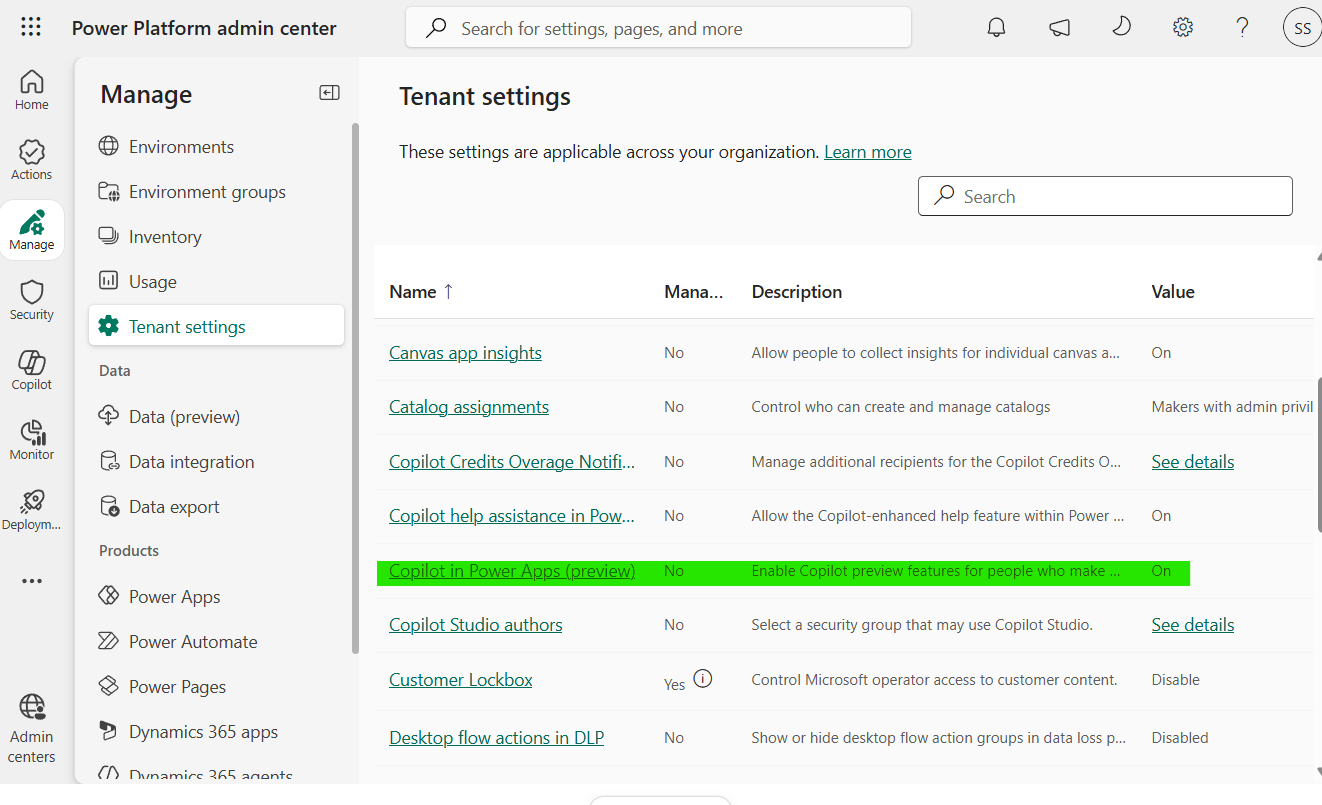Open the help question mark
The image size is (1322, 805).
(x=1242, y=28)
